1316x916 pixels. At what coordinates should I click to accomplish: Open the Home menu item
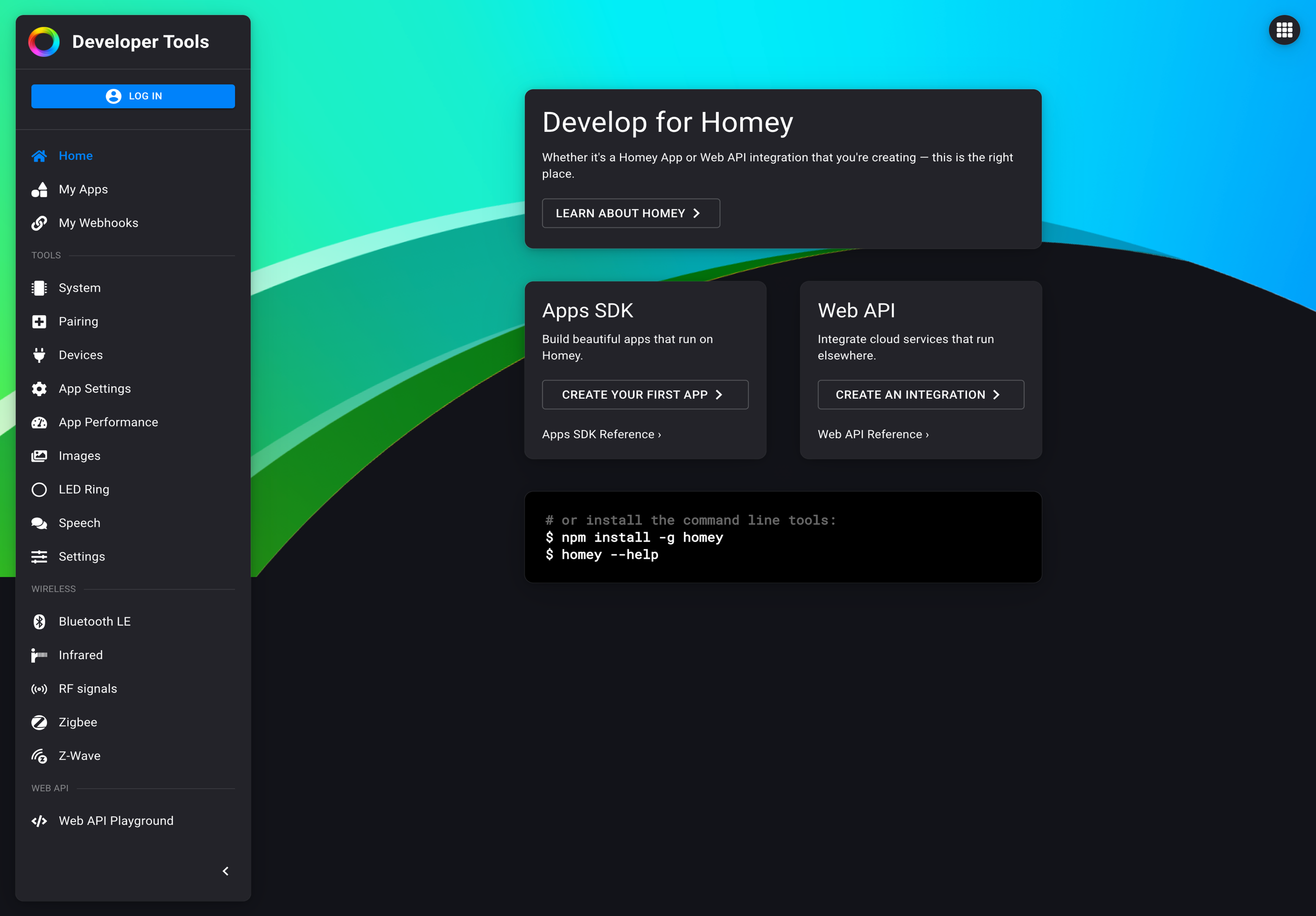[x=133, y=156]
